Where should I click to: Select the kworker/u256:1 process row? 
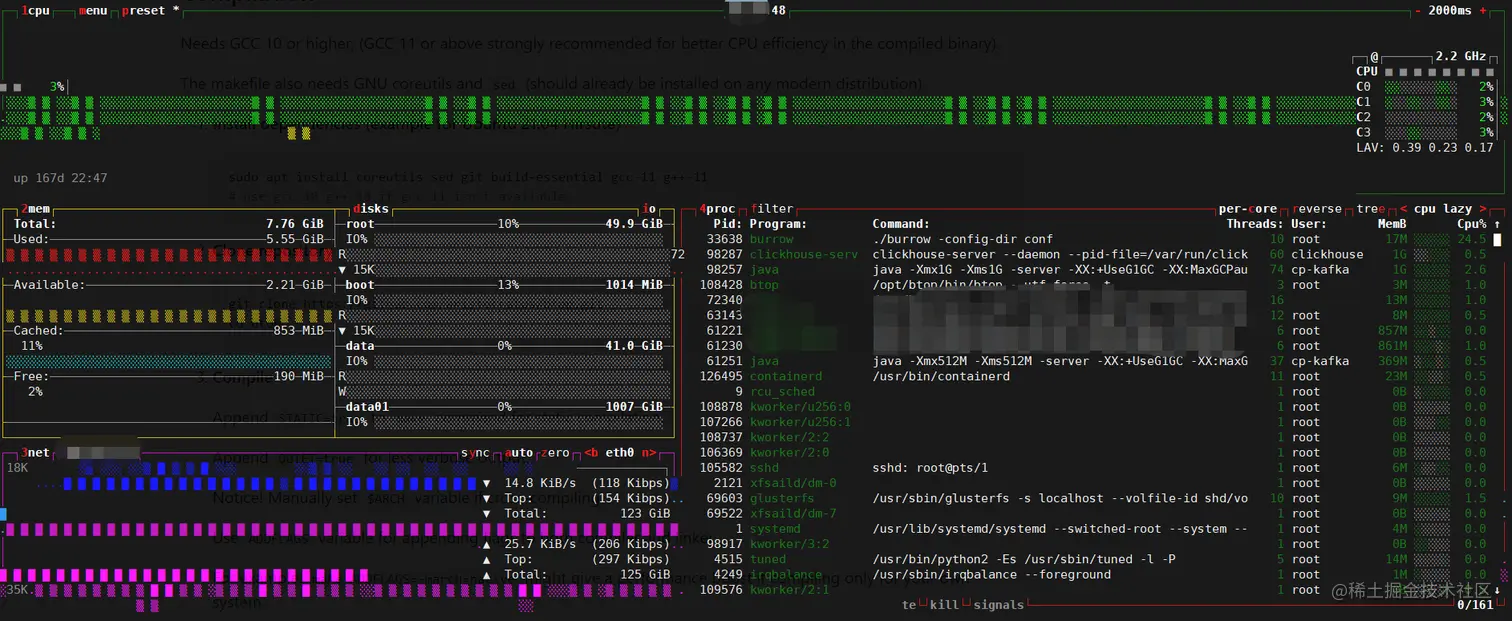pyautogui.click(x=1095, y=422)
